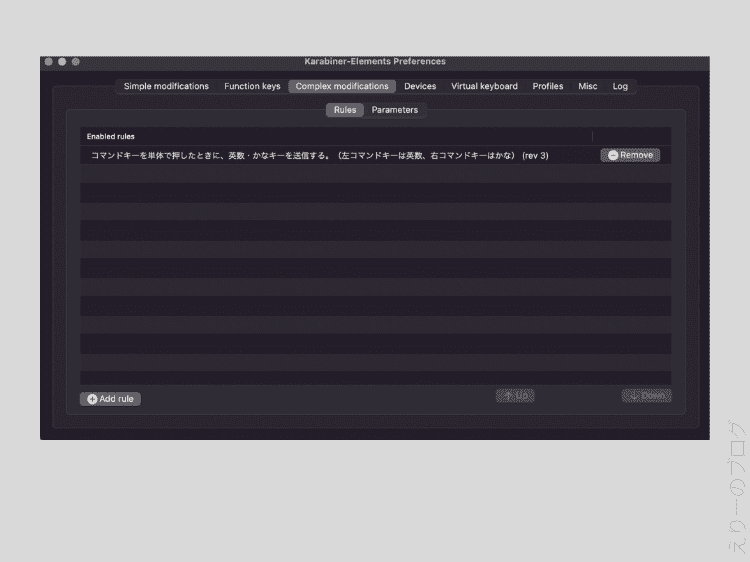Switch to the Function keys tab

point(252,86)
